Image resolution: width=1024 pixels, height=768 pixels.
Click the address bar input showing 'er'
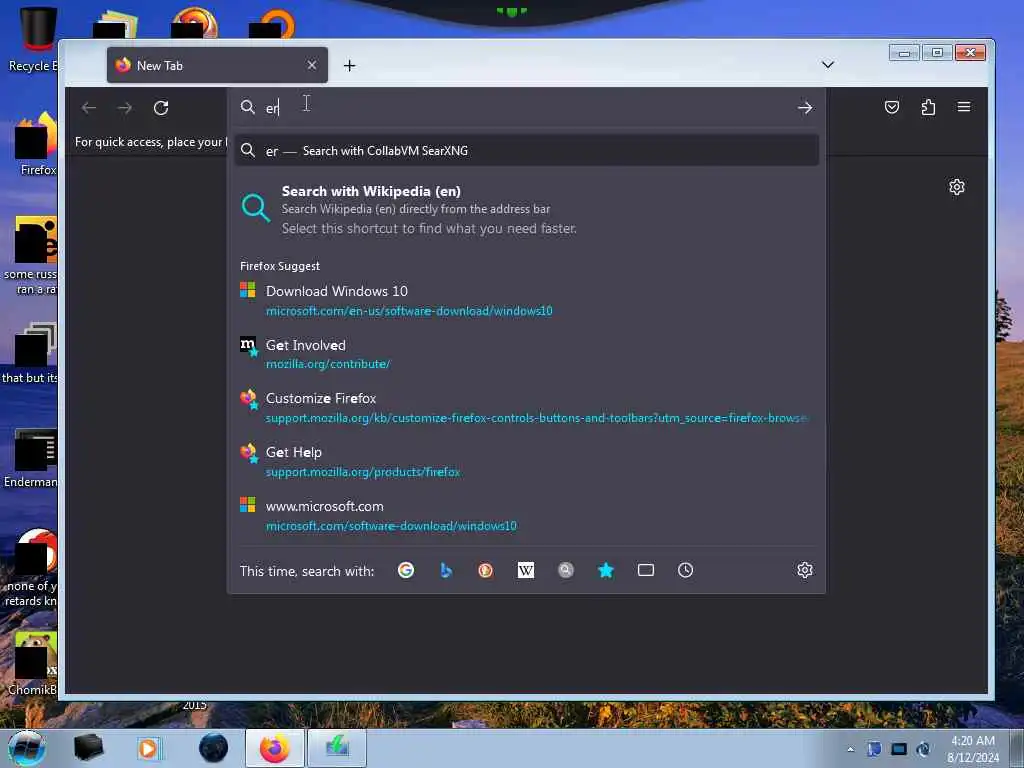click(526, 108)
